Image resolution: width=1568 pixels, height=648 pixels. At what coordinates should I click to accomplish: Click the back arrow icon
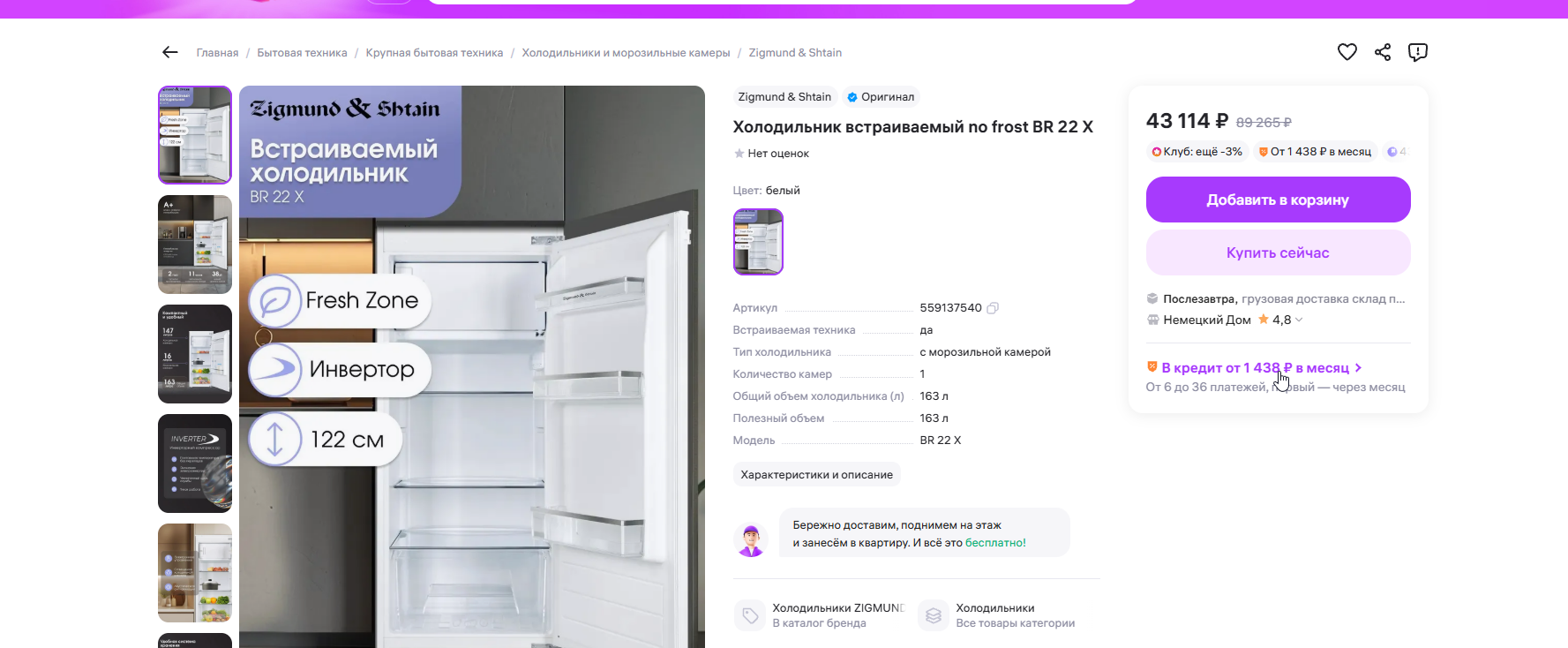click(170, 53)
